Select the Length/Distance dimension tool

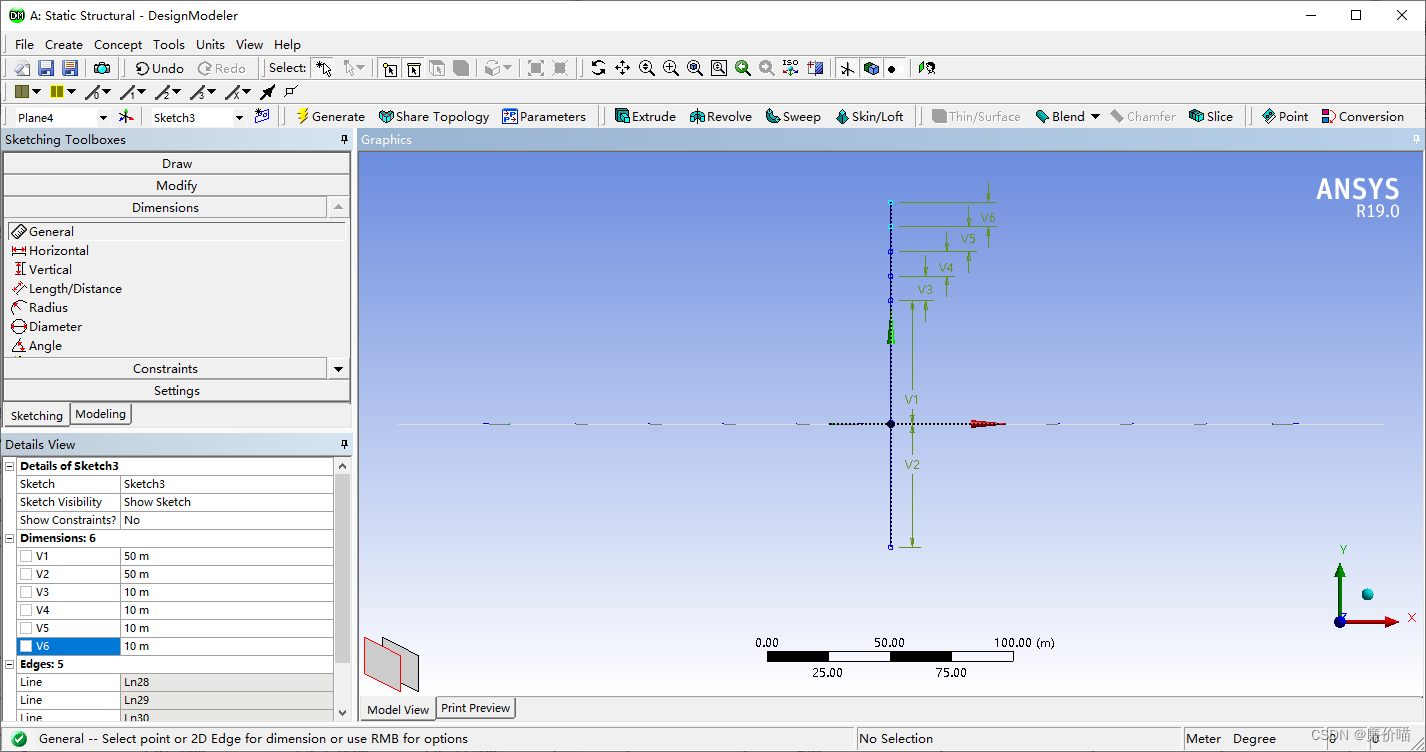pyautogui.click(x=67, y=288)
